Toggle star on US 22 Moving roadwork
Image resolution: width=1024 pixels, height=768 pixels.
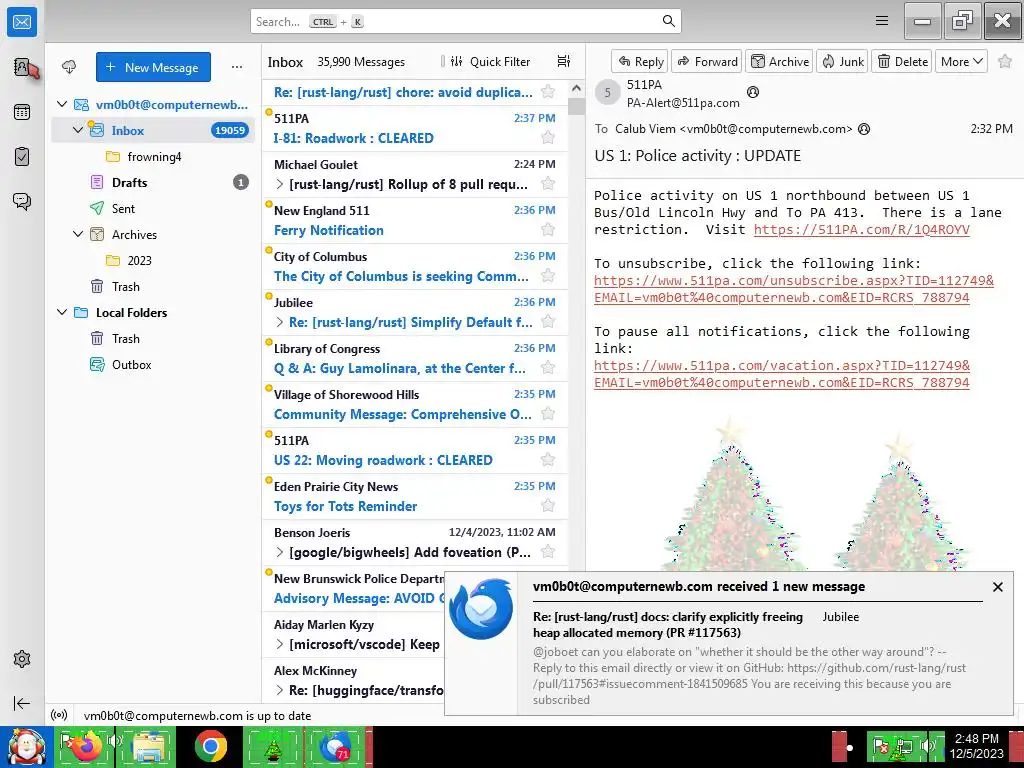tap(548, 460)
